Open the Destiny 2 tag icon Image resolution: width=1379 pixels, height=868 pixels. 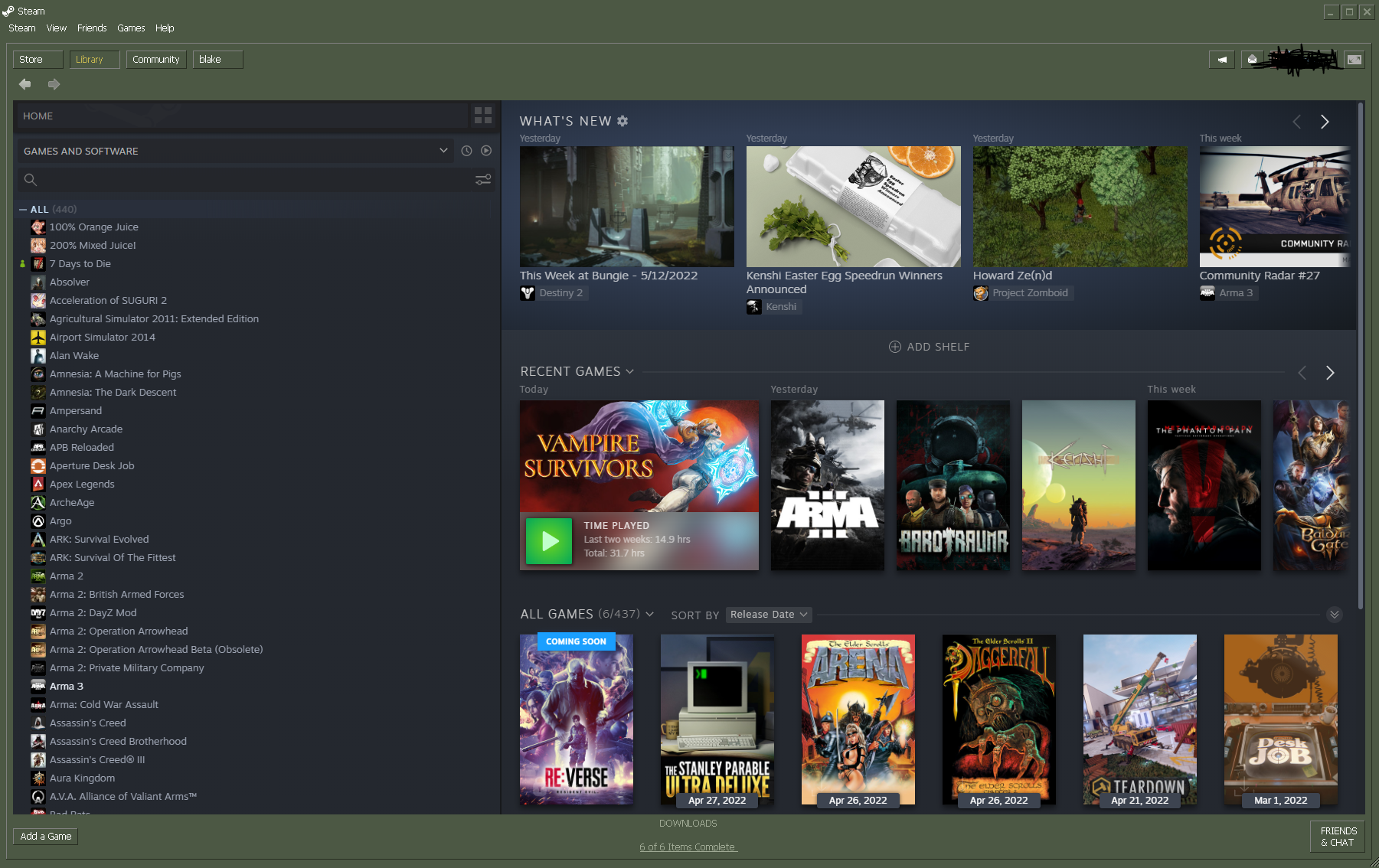[528, 293]
